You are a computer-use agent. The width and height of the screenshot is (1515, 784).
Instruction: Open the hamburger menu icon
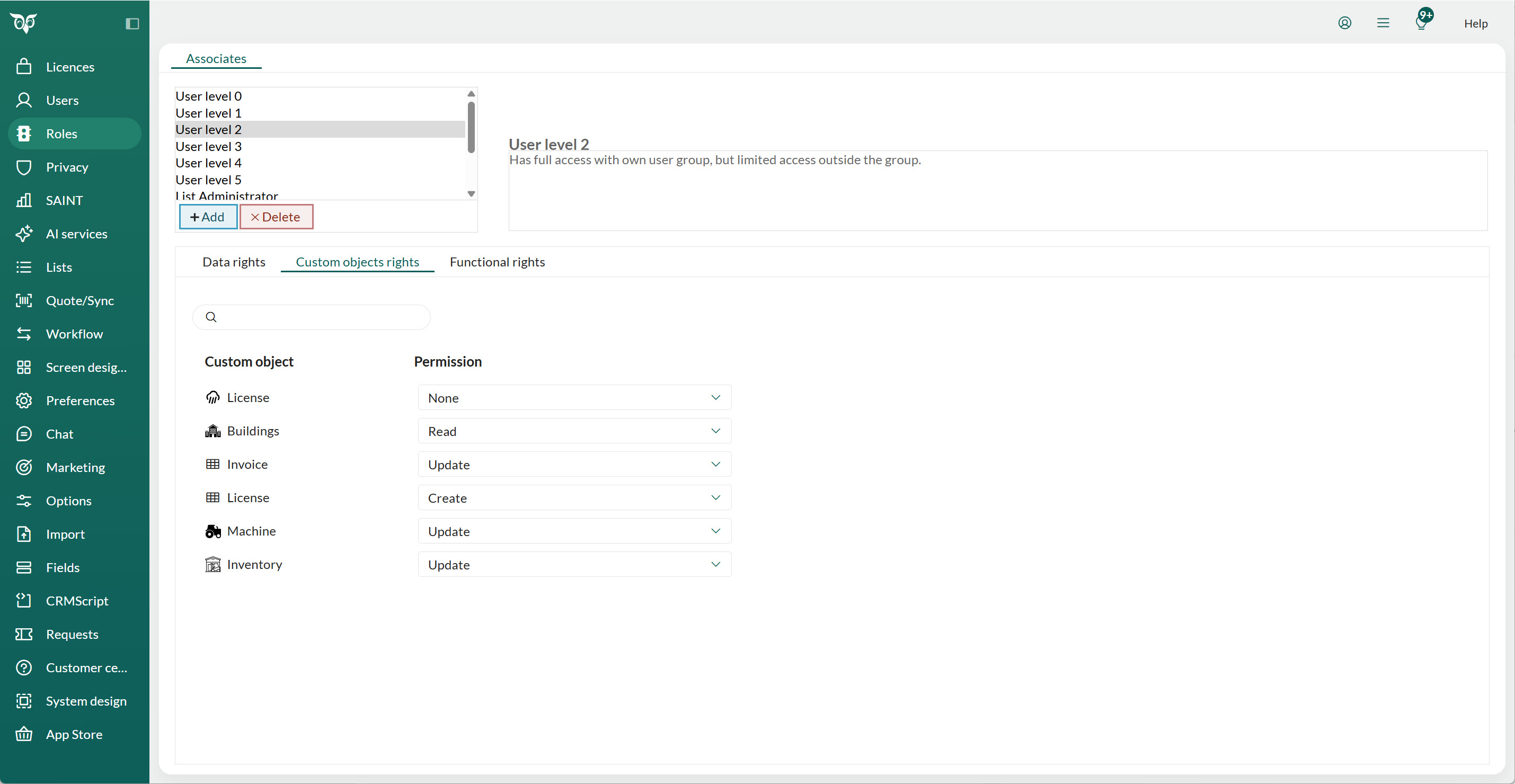1383,23
